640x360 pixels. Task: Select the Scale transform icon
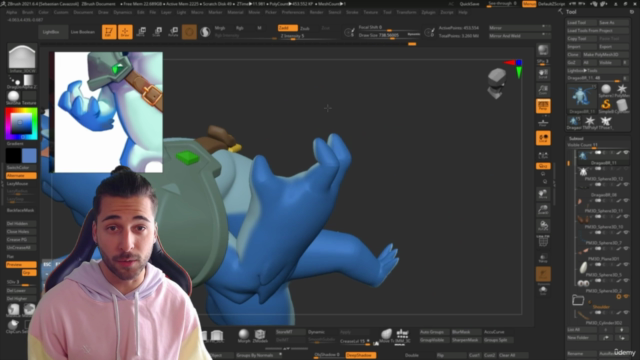coord(157,32)
